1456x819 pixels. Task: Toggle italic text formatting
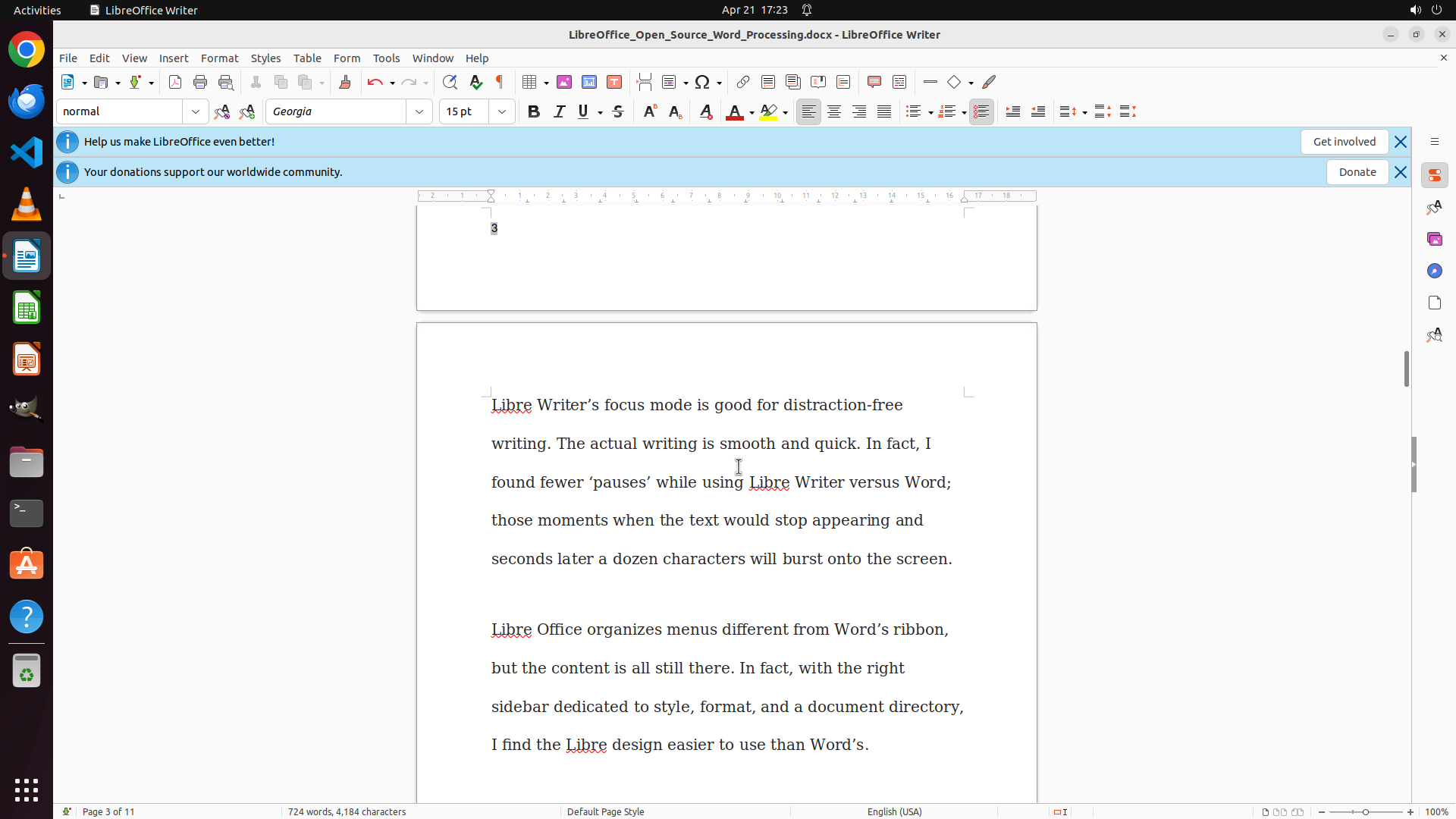pyautogui.click(x=559, y=111)
